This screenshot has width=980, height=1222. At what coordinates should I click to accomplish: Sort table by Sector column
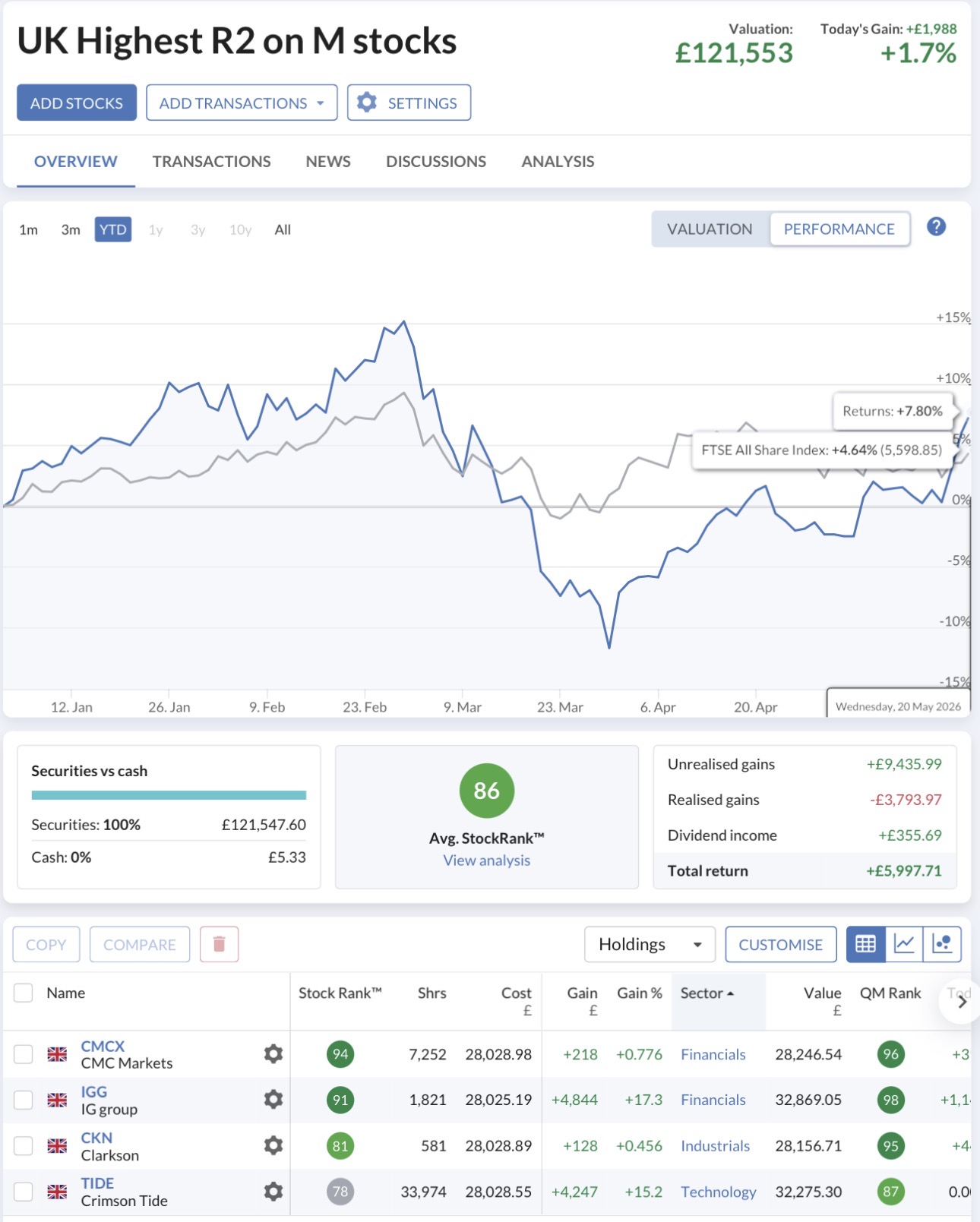point(707,993)
